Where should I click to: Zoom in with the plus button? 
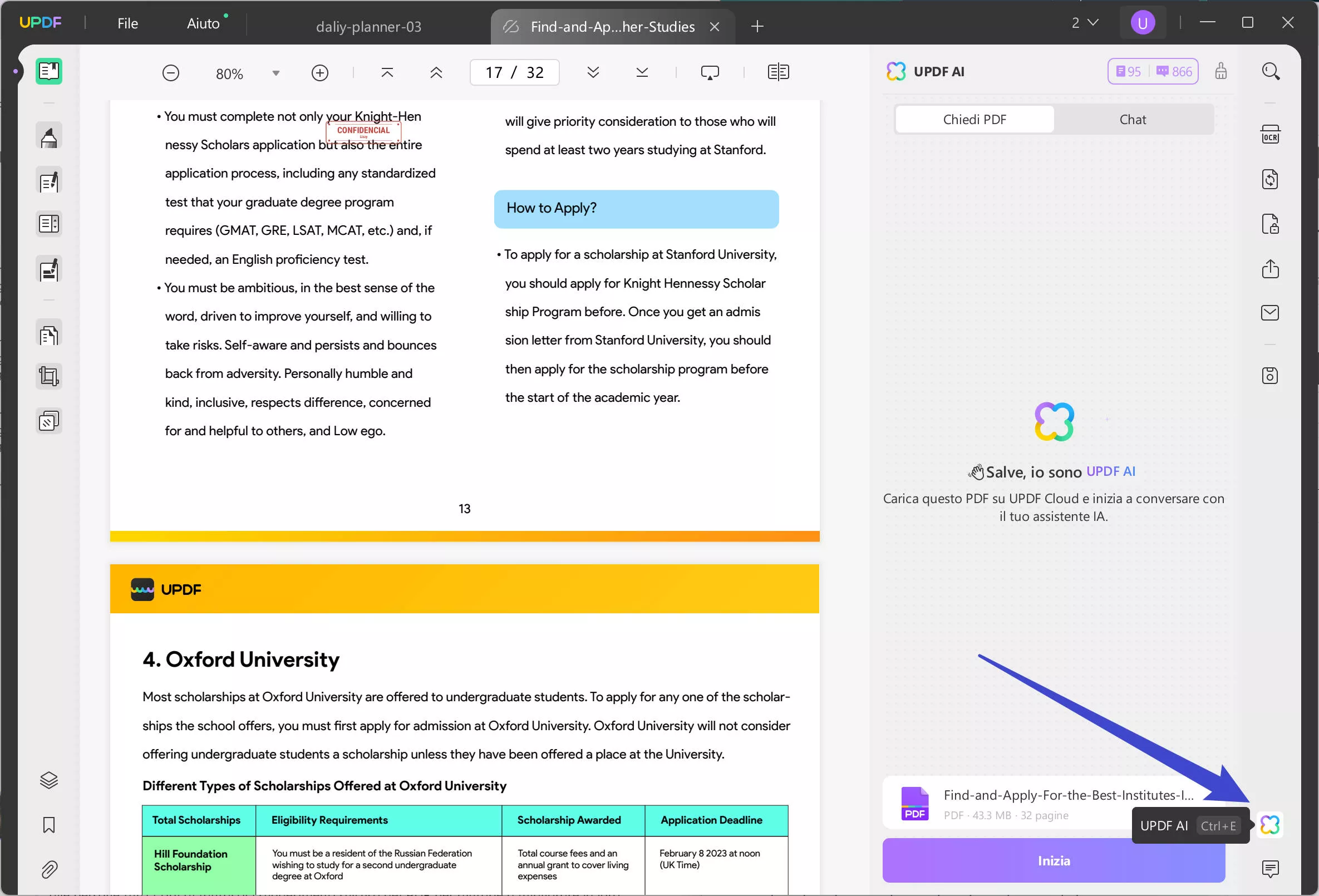tap(320, 73)
